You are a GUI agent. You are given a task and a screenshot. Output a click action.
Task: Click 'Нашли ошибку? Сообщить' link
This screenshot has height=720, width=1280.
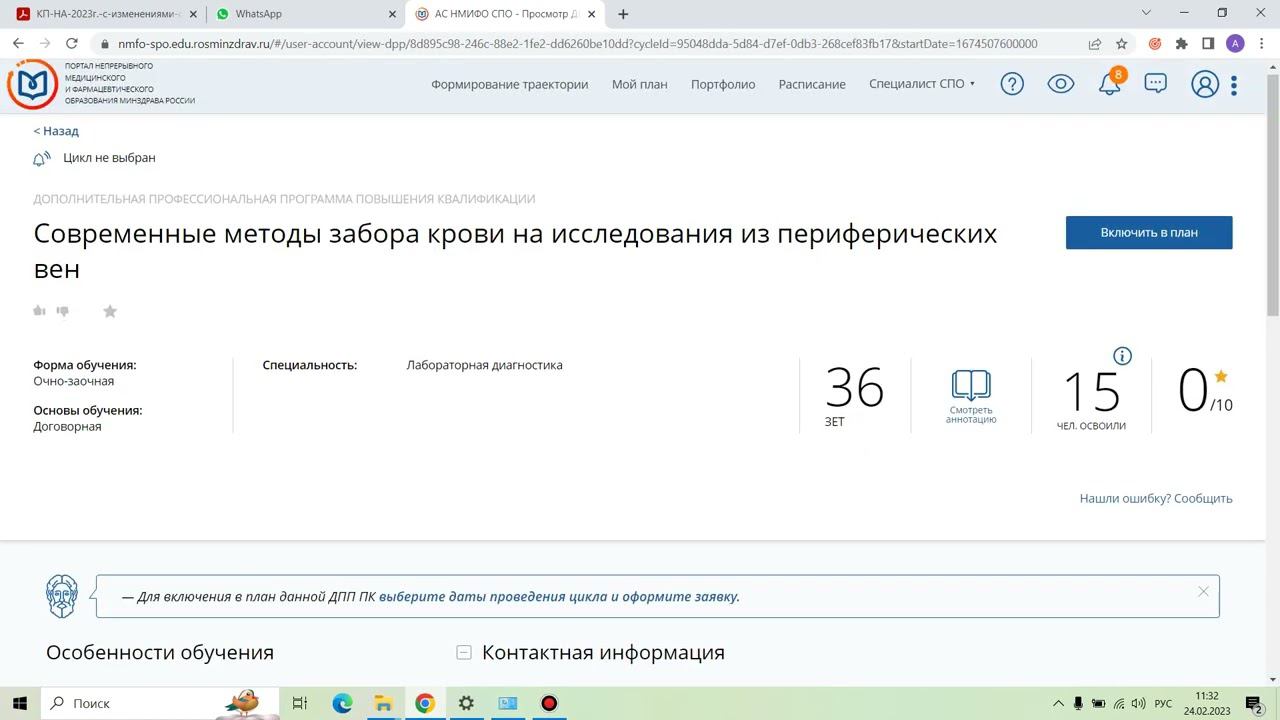click(x=1156, y=498)
